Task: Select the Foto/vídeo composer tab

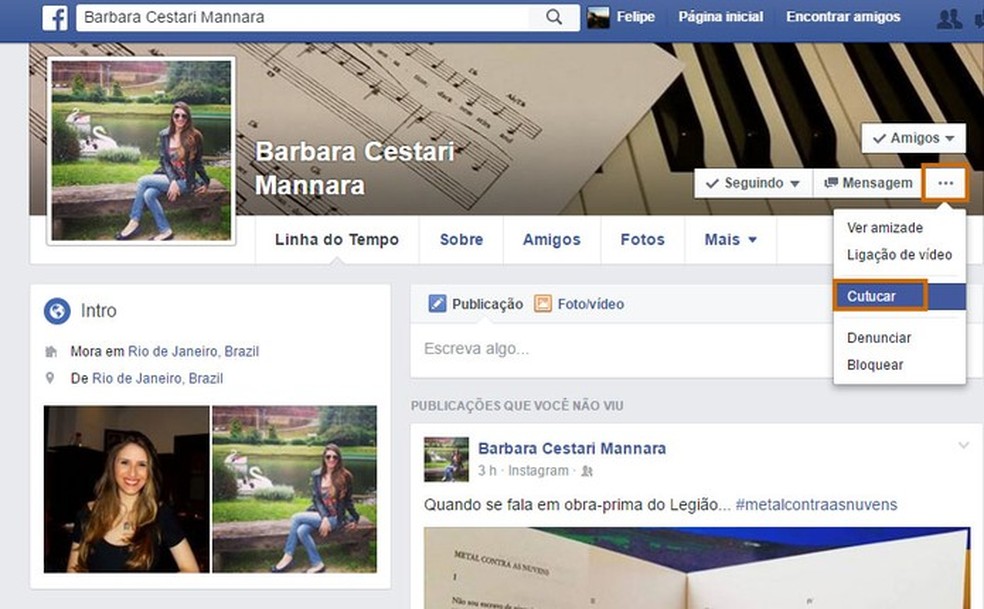Action: click(579, 304)
